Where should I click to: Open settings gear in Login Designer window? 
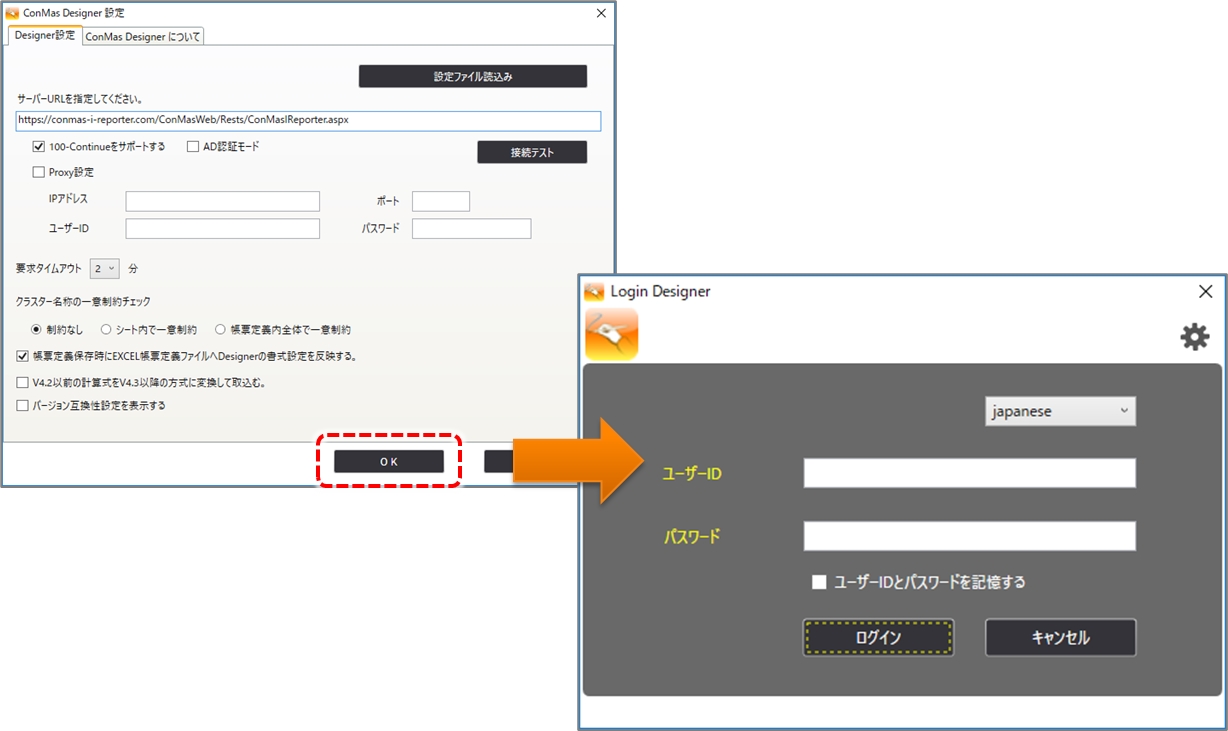tap(1194, 337)
